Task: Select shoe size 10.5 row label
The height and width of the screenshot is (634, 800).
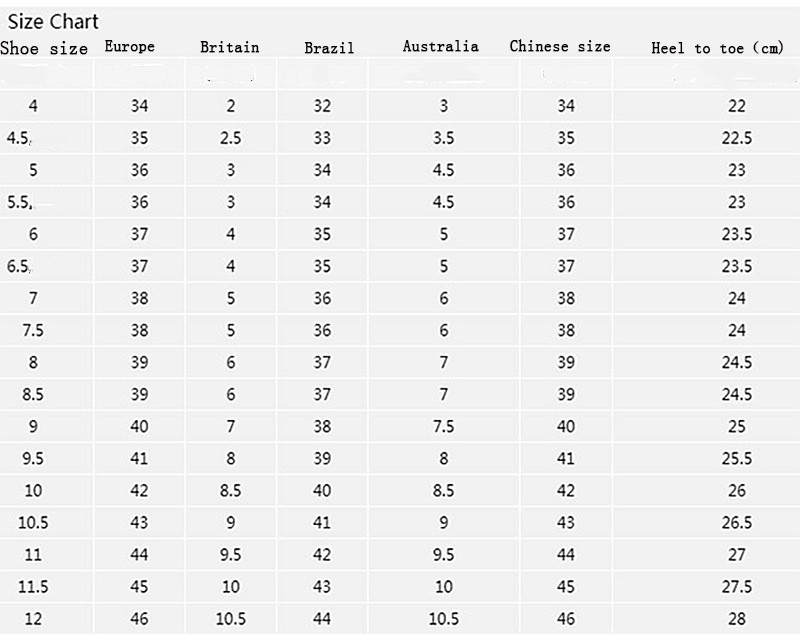Action: [33, 523]
